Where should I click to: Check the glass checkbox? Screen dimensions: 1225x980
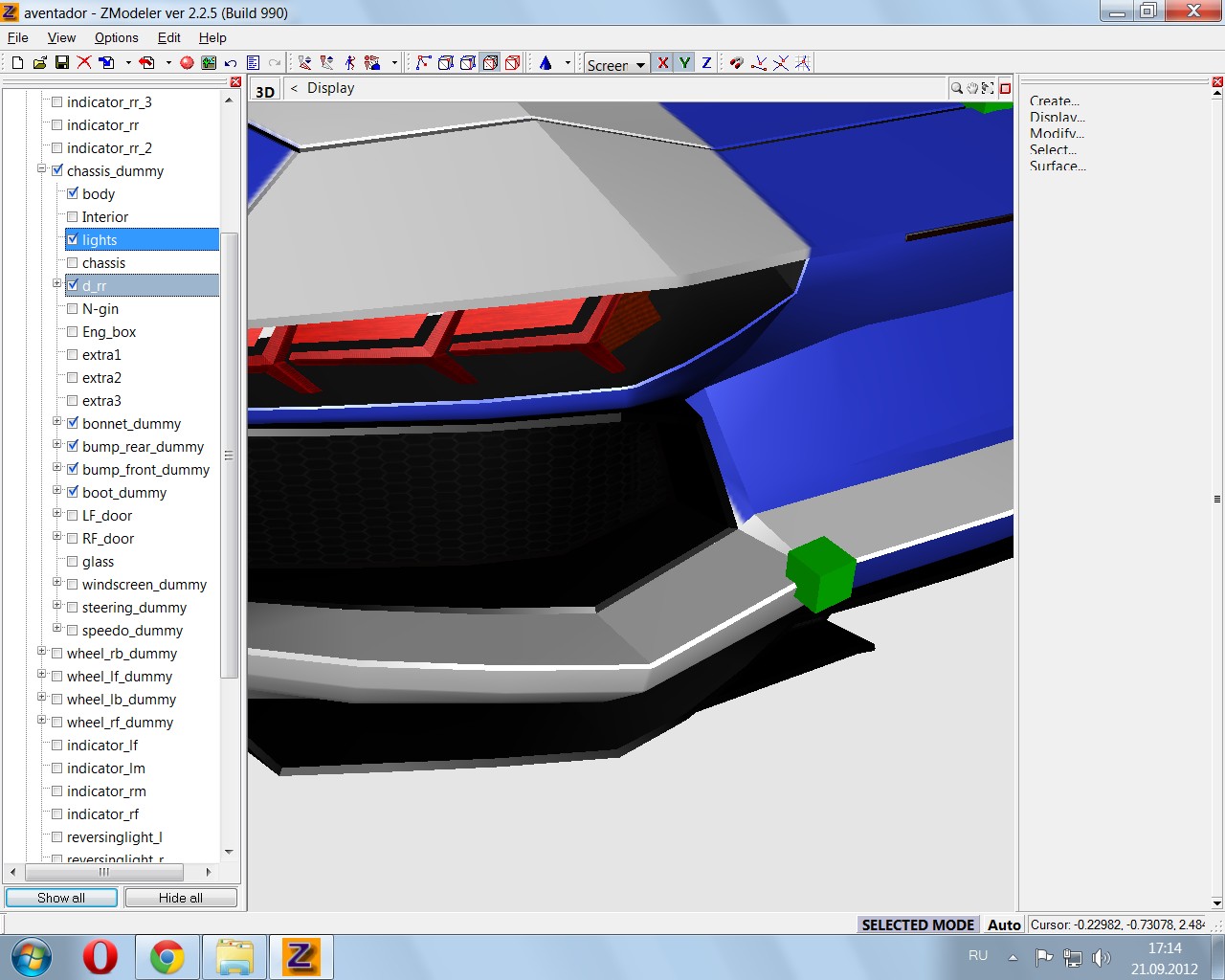pyautogui.click(x=73, y=561)
